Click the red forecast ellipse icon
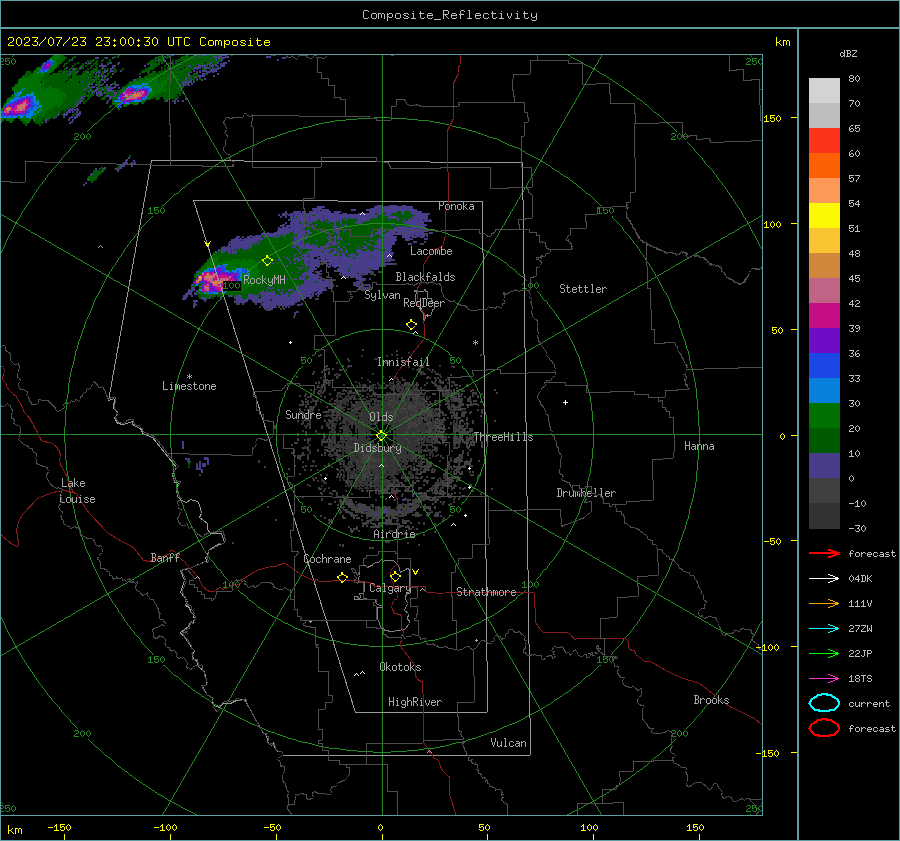Image resolution: width=900 pixels, height=841 pixels. click(x=824, y=728)
